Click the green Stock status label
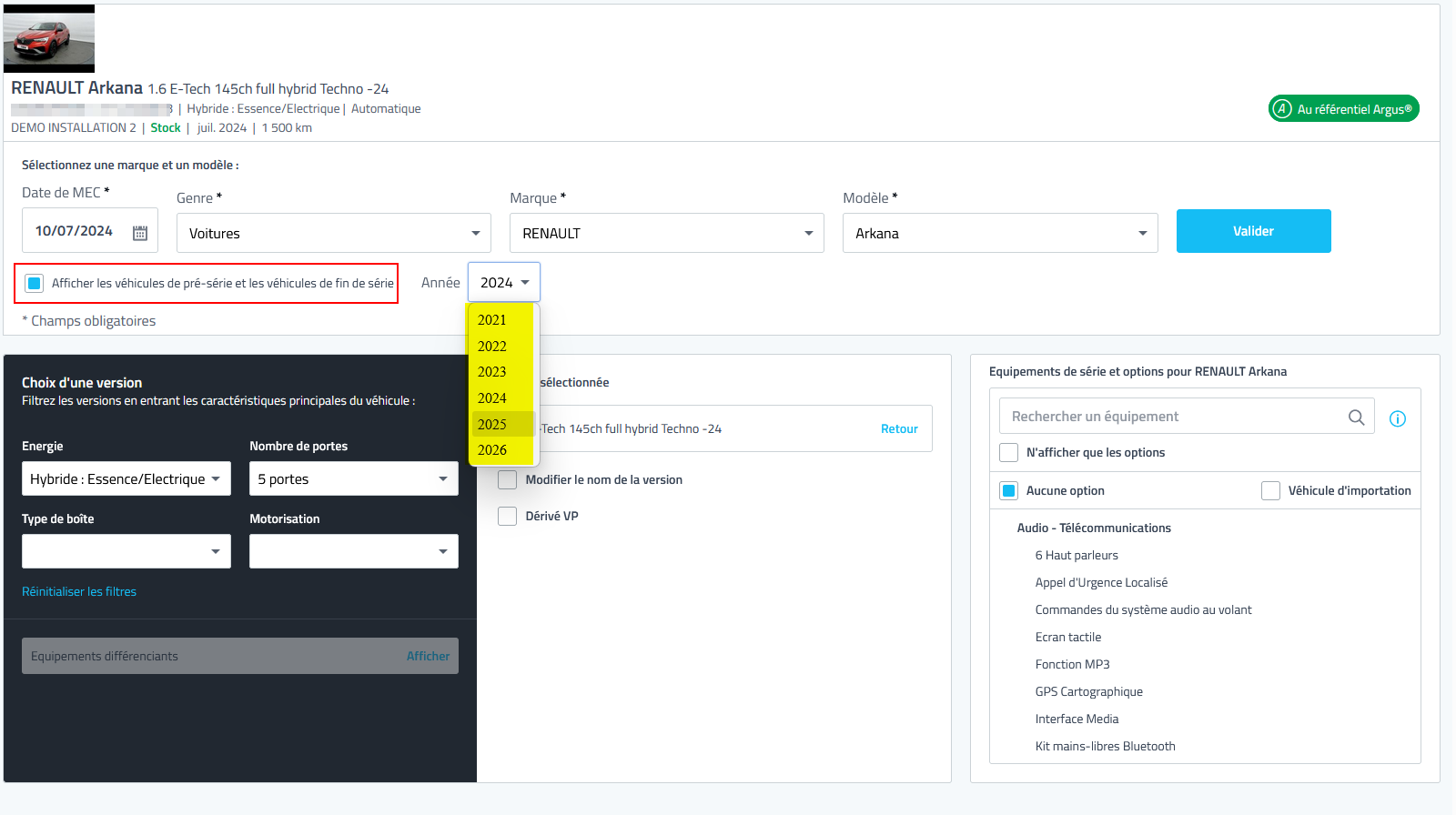Viewport: 1456px width, 815px height. [x=166, y=127]
